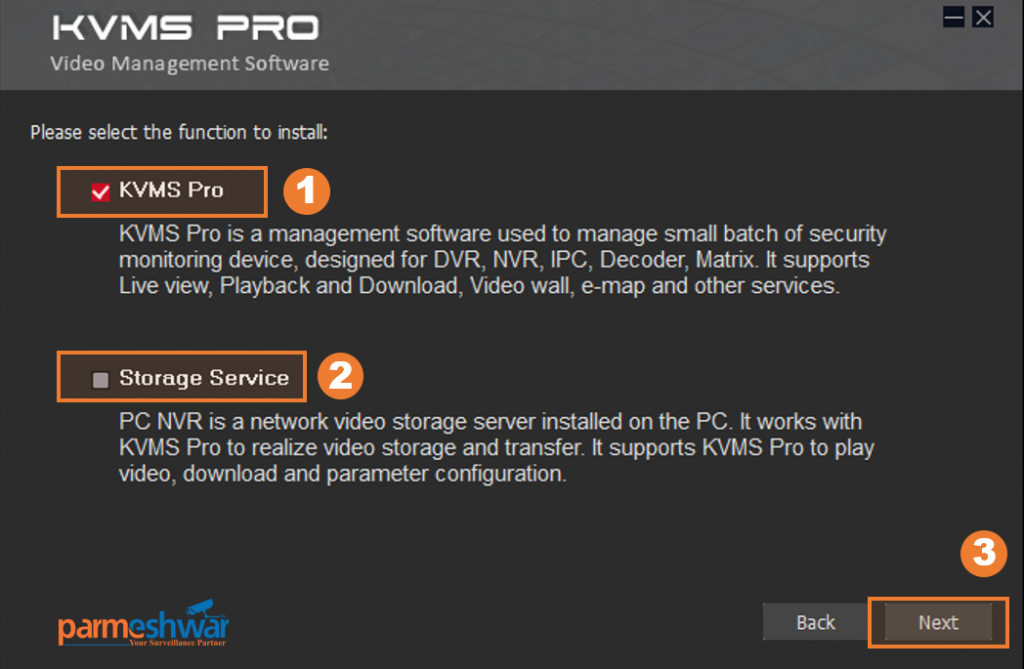Click the Storage Service option label
Screen dimensions: 1024x669
[204, 378]
